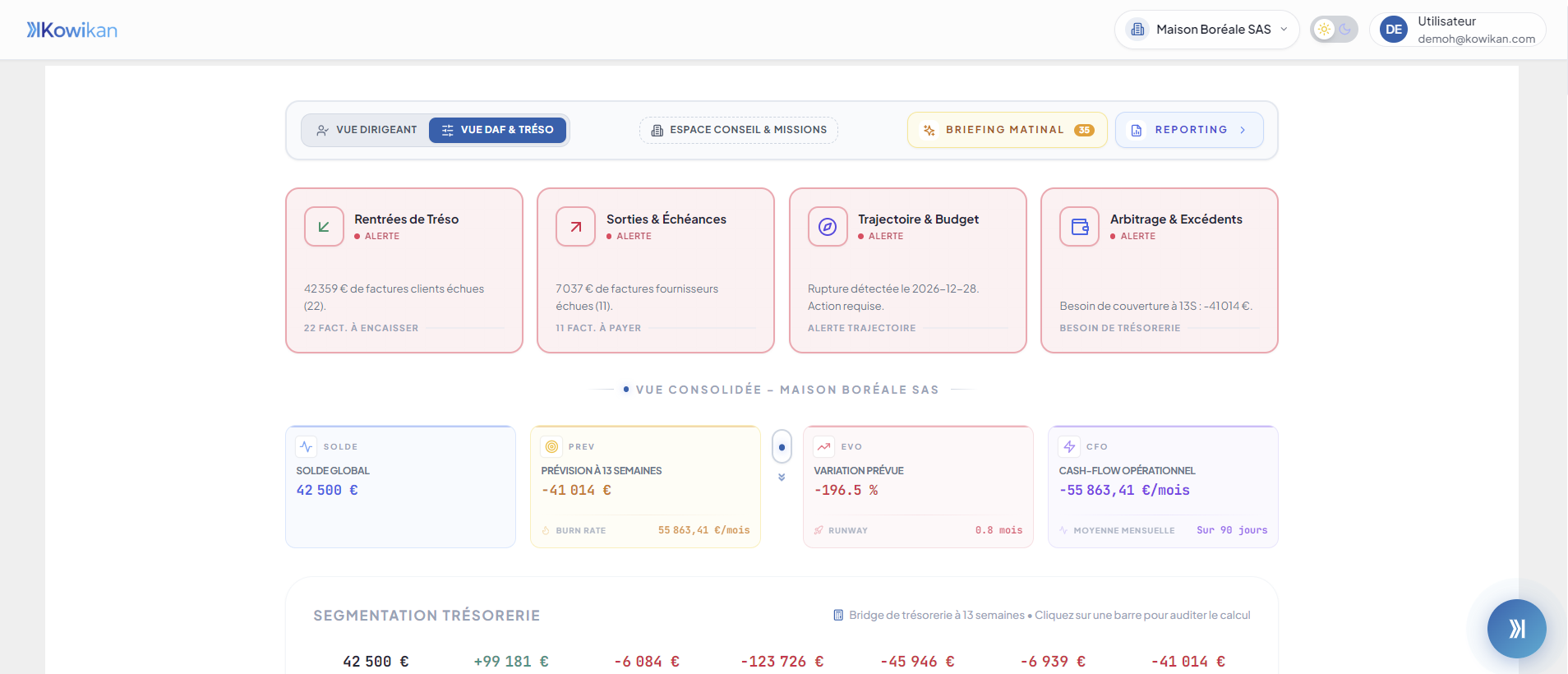Open the Rentrées de Tréso card title
The width and height of the screenshot is (1568, 674).
click(x=406, y=219)
